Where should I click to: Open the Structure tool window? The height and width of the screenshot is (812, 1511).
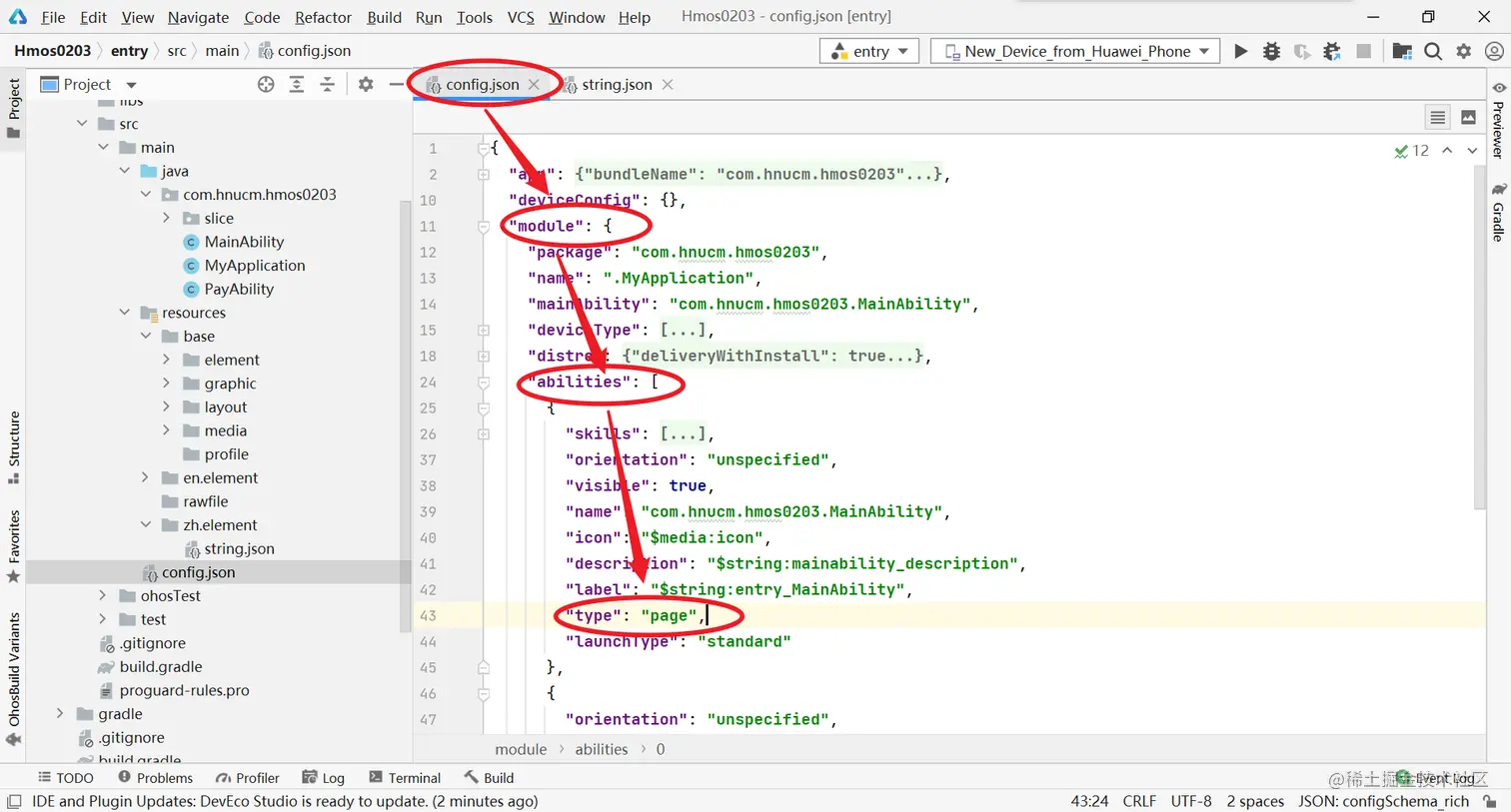pos(14,447)
